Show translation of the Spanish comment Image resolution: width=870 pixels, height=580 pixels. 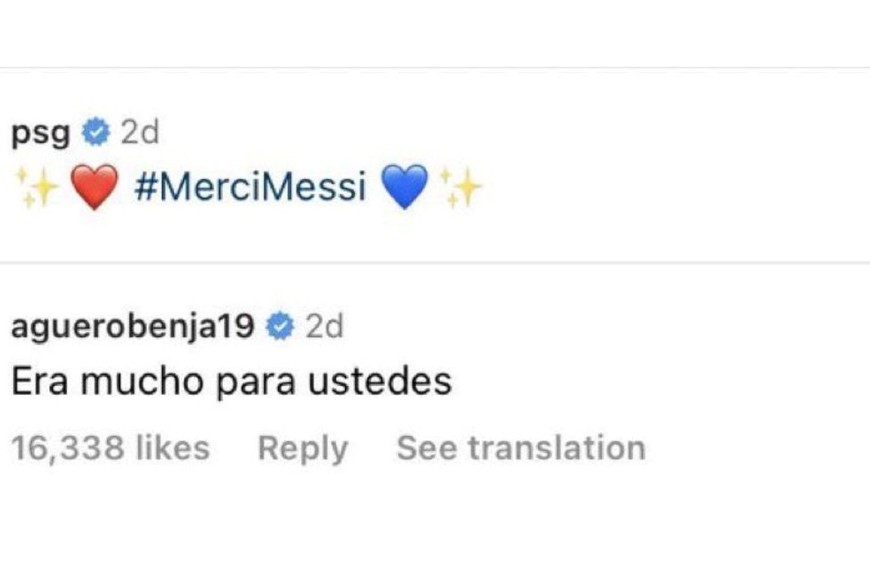521,448
